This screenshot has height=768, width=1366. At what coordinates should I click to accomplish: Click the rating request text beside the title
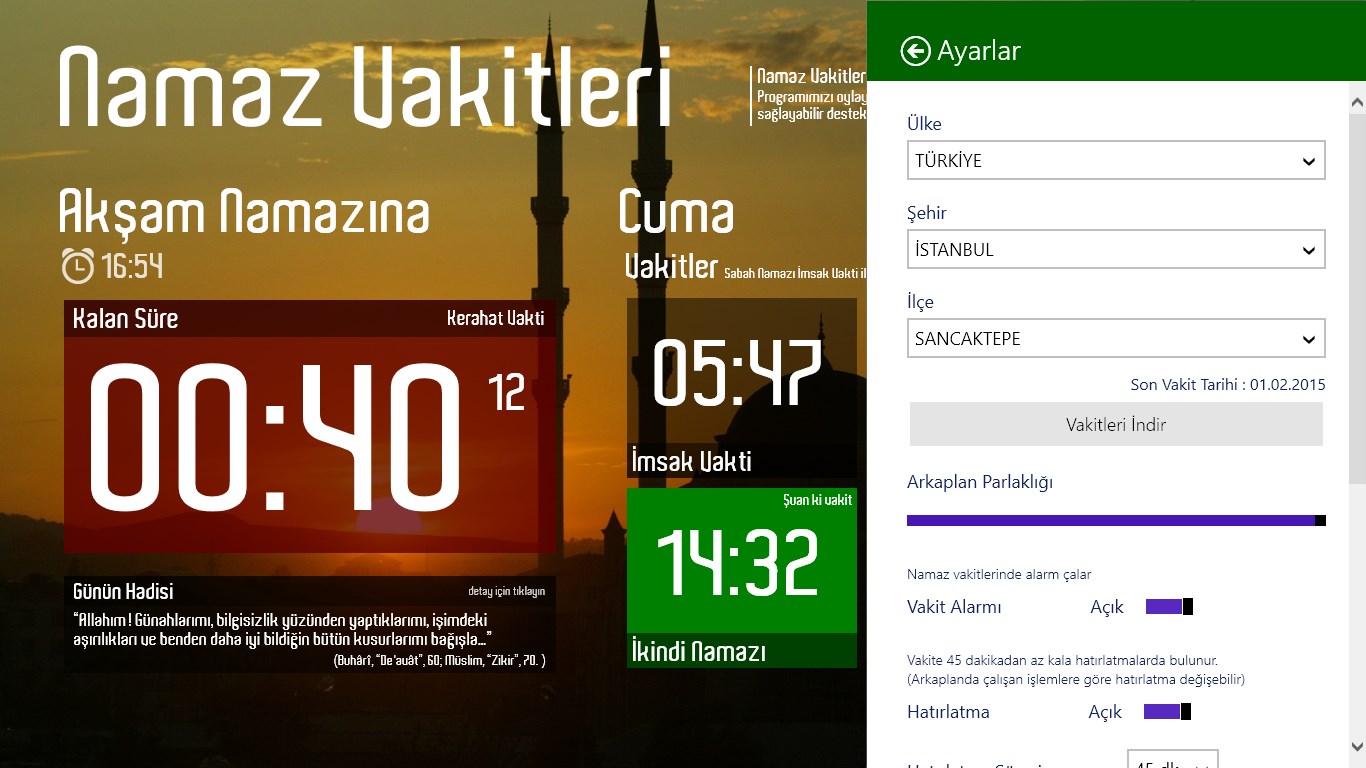(810, 97)
